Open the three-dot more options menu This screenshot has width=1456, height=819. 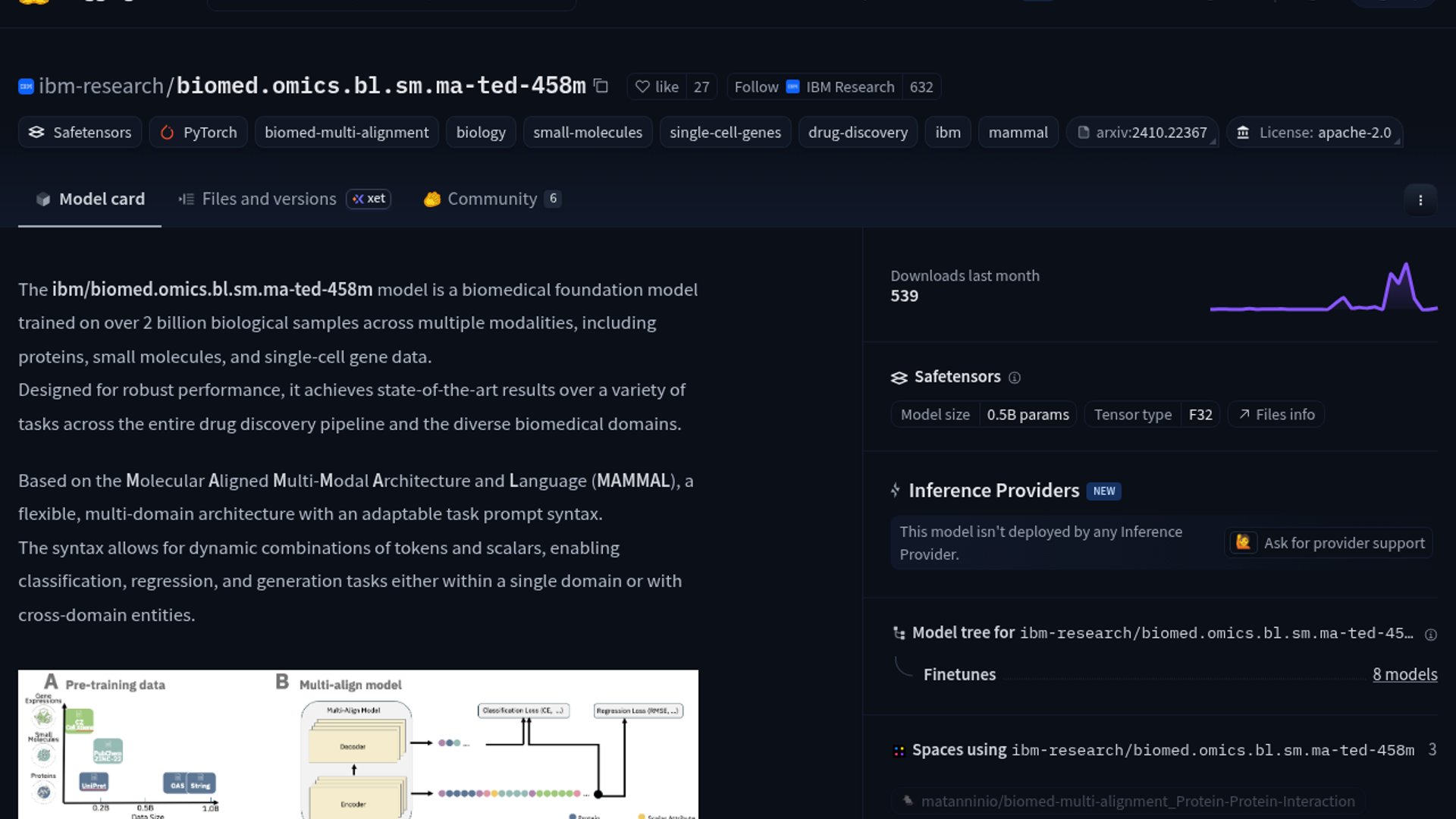1420,200
